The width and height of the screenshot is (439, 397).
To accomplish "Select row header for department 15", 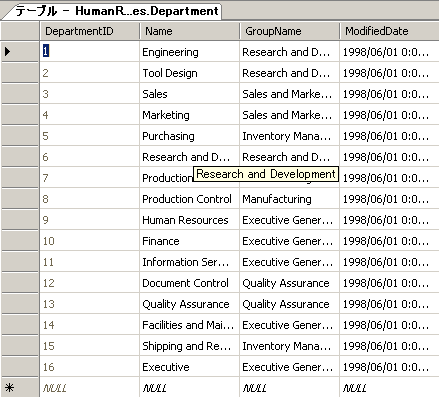I will pos(20,346).
